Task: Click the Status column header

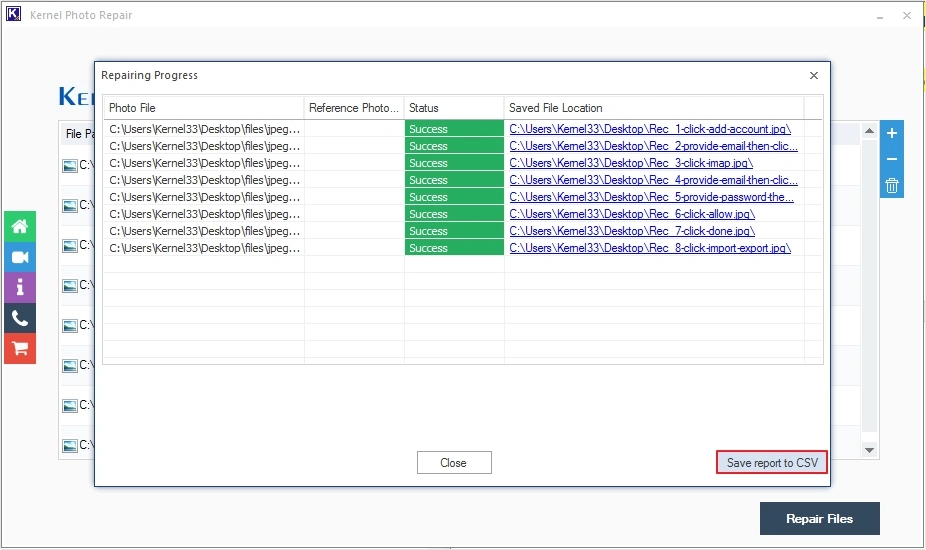Action: pos(453,108)
